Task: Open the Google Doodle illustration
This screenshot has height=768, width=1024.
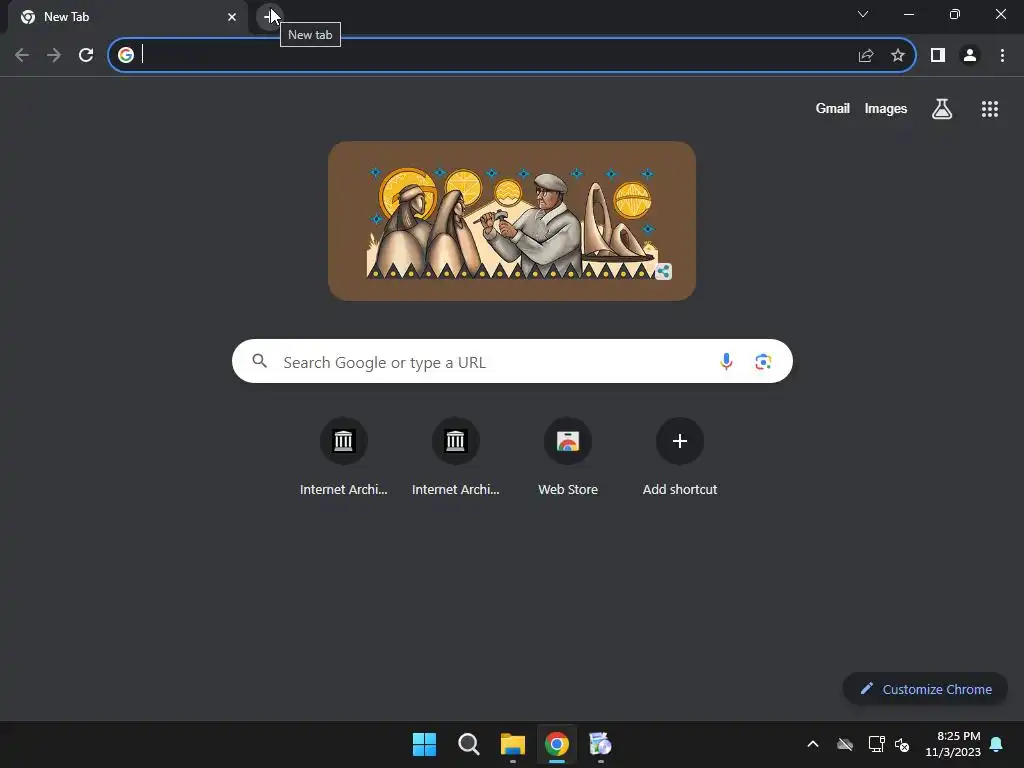Action: 511,221
